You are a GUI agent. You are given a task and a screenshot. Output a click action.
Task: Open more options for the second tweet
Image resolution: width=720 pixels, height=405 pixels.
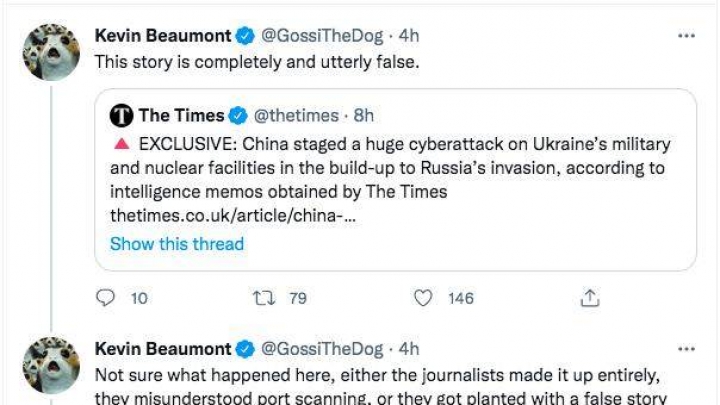click(x=686, y=349)
